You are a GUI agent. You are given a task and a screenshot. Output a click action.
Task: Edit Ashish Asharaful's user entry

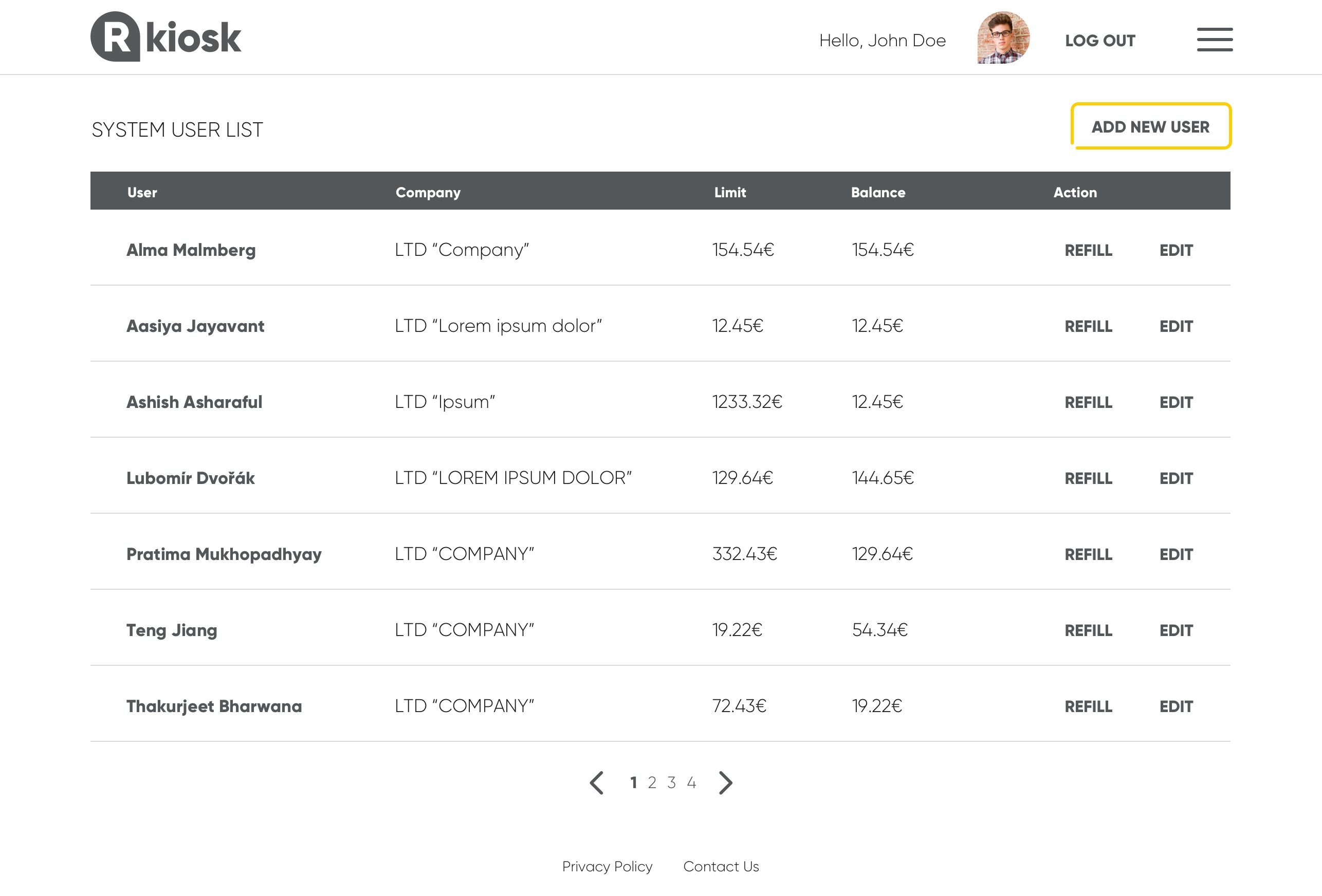point(1176,402)
